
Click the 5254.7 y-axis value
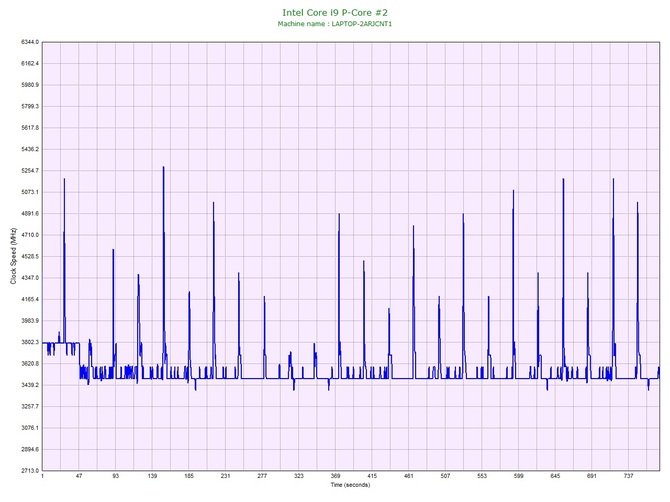pos(30,171)
